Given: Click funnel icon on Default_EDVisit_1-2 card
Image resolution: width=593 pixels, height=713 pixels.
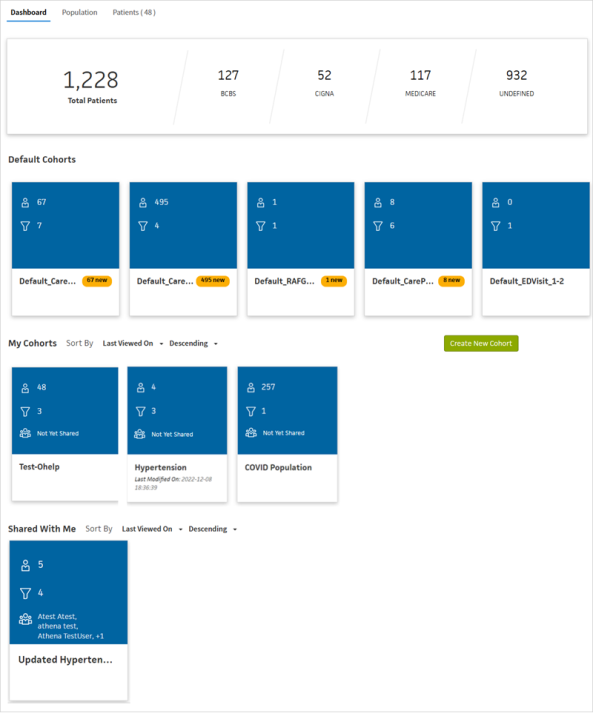Looking at the screenshot, I should pos(496,226).
